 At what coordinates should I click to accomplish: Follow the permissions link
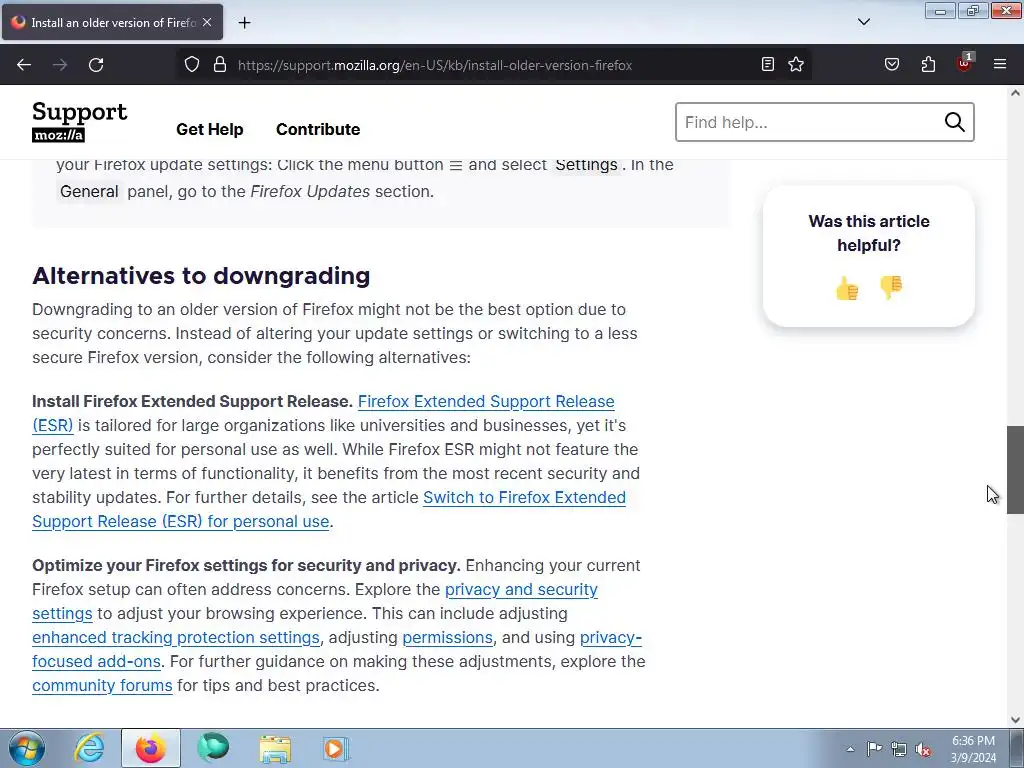pyautogui.click(x=447, y=637)
